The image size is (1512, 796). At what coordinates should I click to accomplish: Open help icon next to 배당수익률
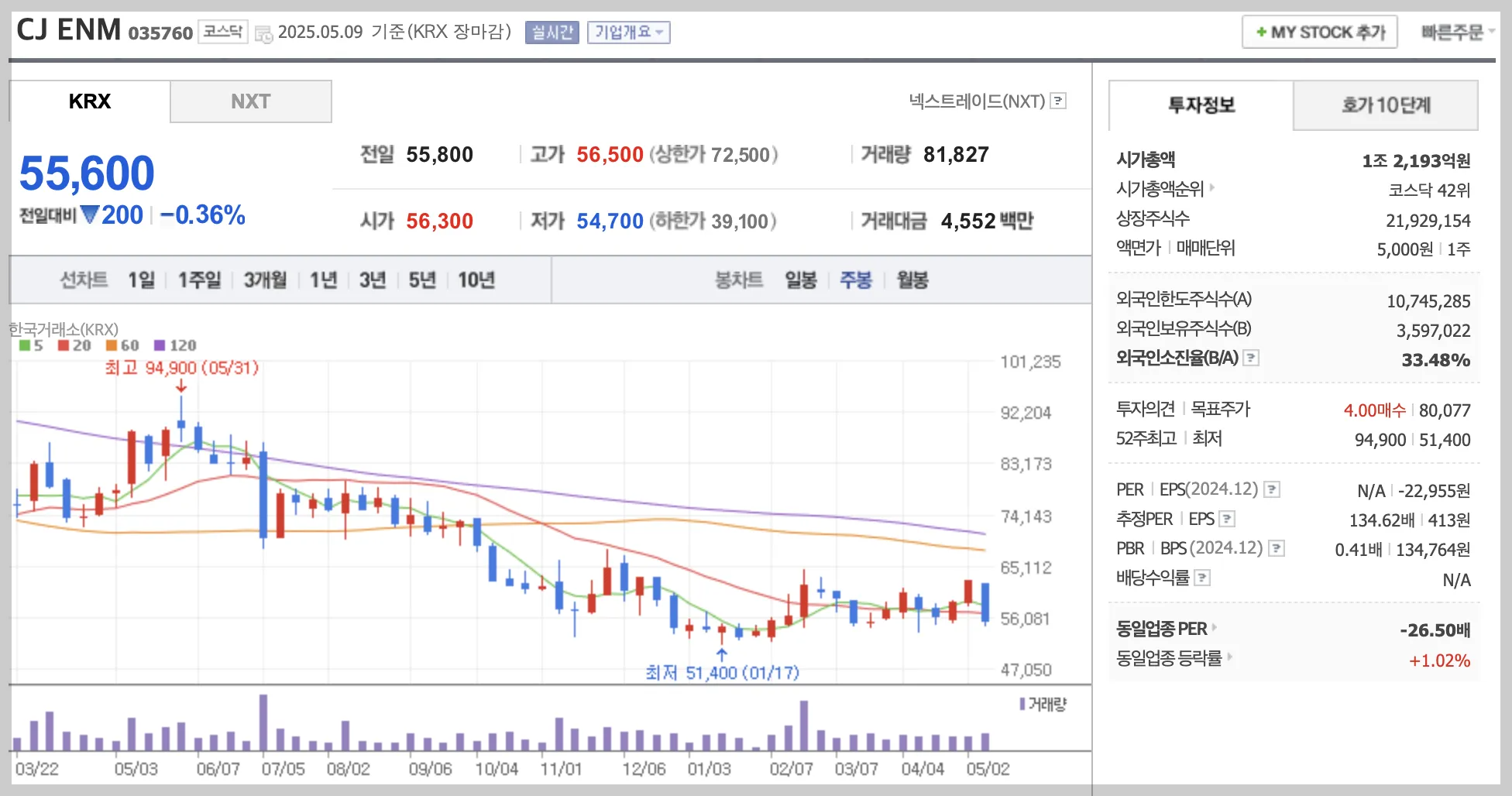coord(1202,578)
